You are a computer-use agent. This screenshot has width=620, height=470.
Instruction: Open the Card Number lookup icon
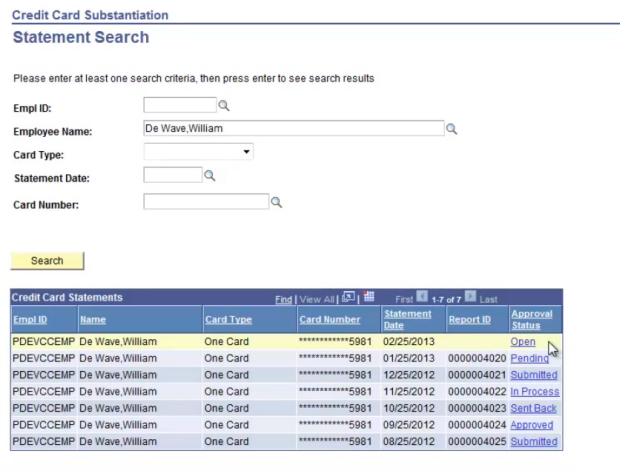(277, 202)
